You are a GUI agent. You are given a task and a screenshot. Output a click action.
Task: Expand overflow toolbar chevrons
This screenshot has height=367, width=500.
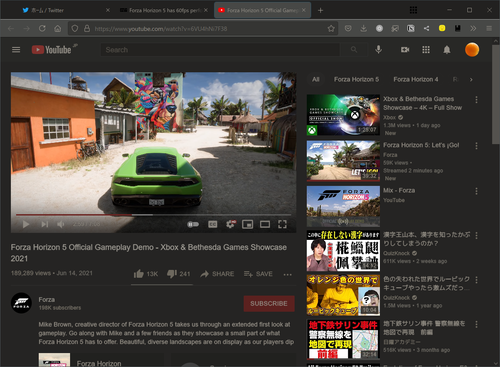[x=473, y=28]
